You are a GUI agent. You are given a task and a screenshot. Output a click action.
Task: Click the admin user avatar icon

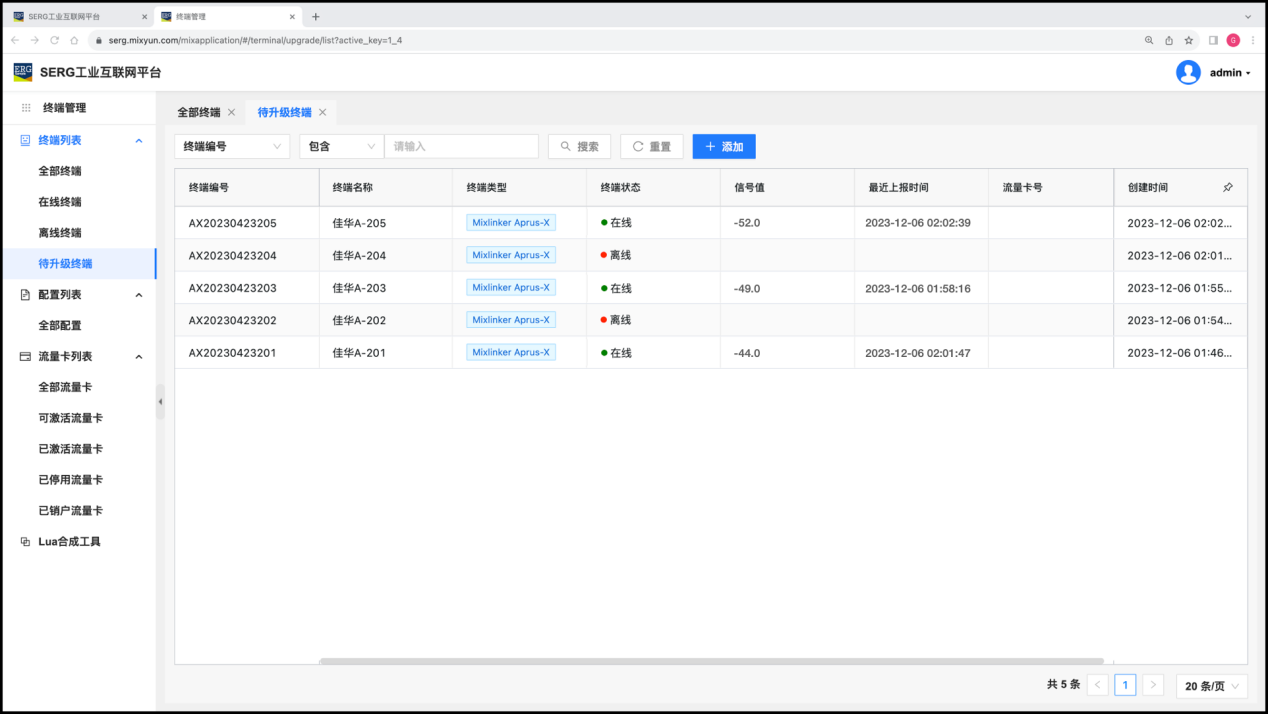tap(1188, 72)
